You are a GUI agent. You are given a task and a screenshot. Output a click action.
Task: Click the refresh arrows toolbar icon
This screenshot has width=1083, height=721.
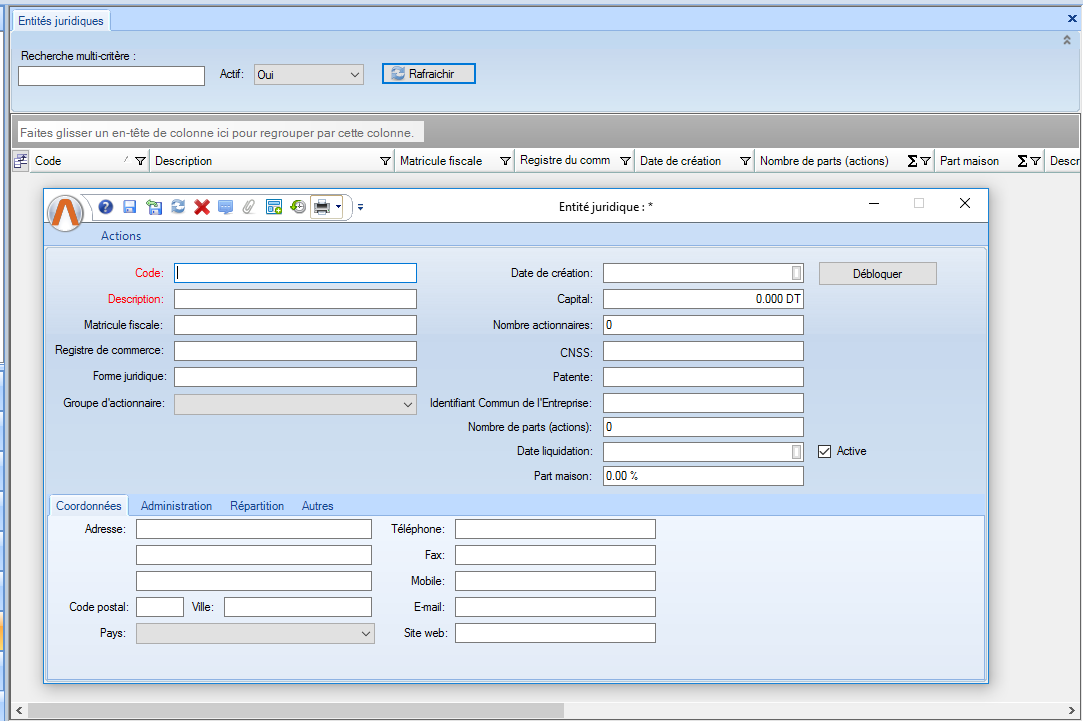pyautogui.click(x=178, y=207)
